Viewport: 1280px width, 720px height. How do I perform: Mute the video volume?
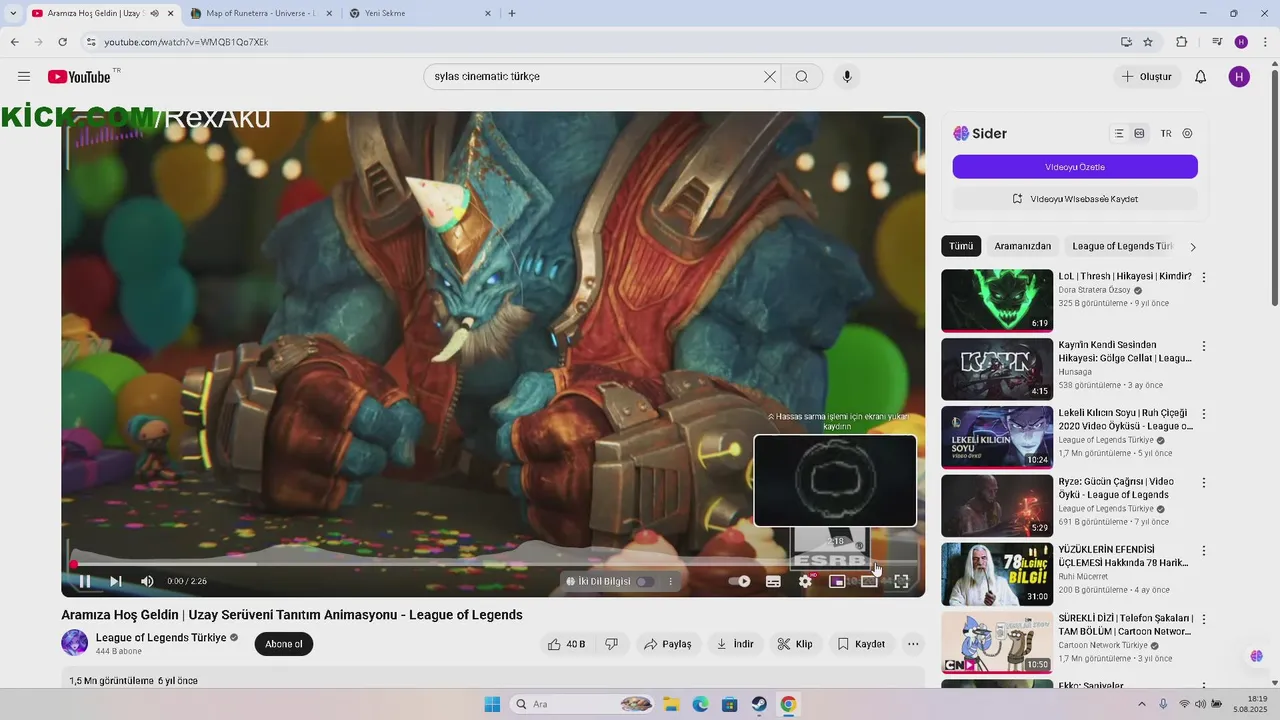[x=147, y=581]
